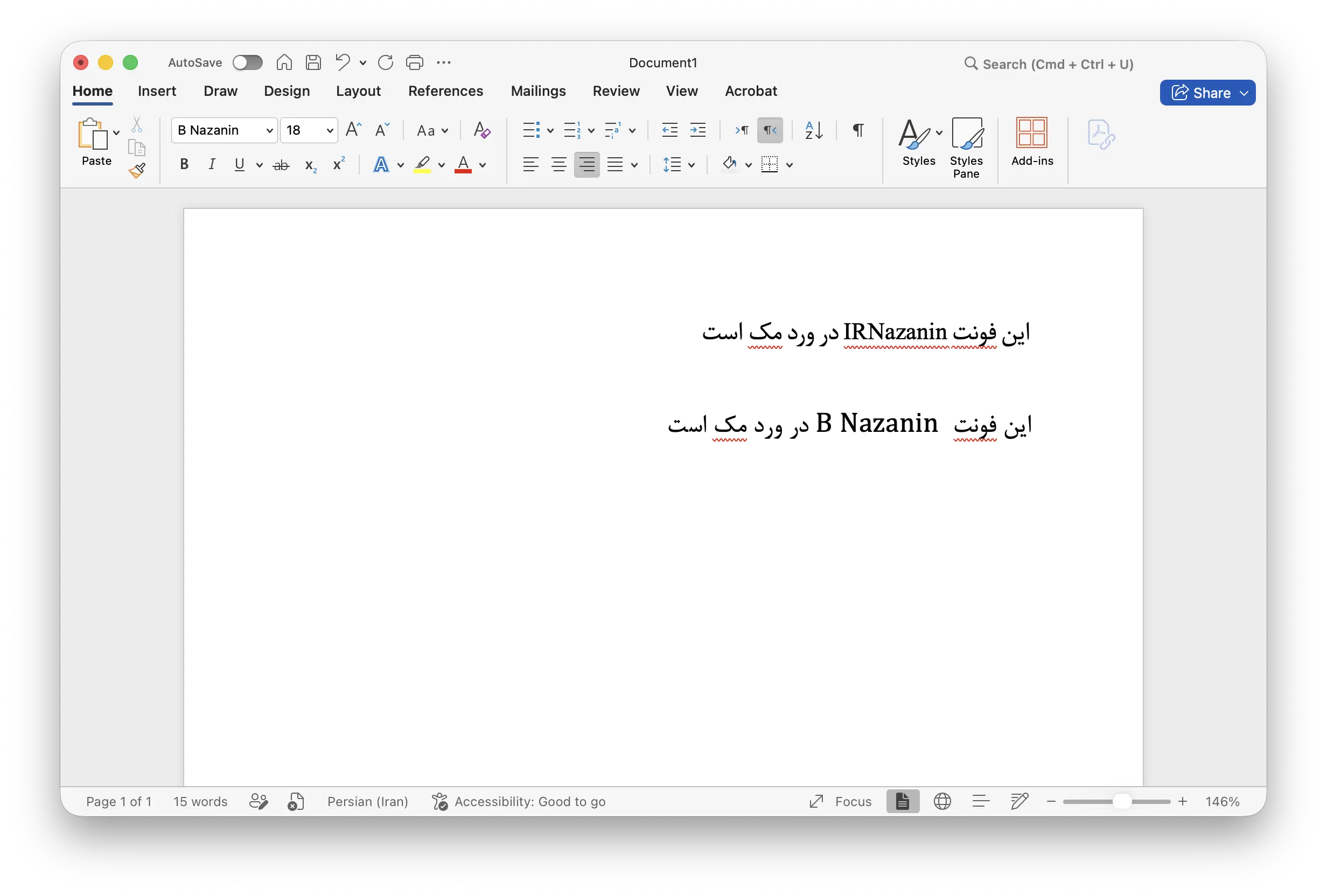Click Page 1 of 1 indicator
The image size is (1327, 896).
(119, 801)
